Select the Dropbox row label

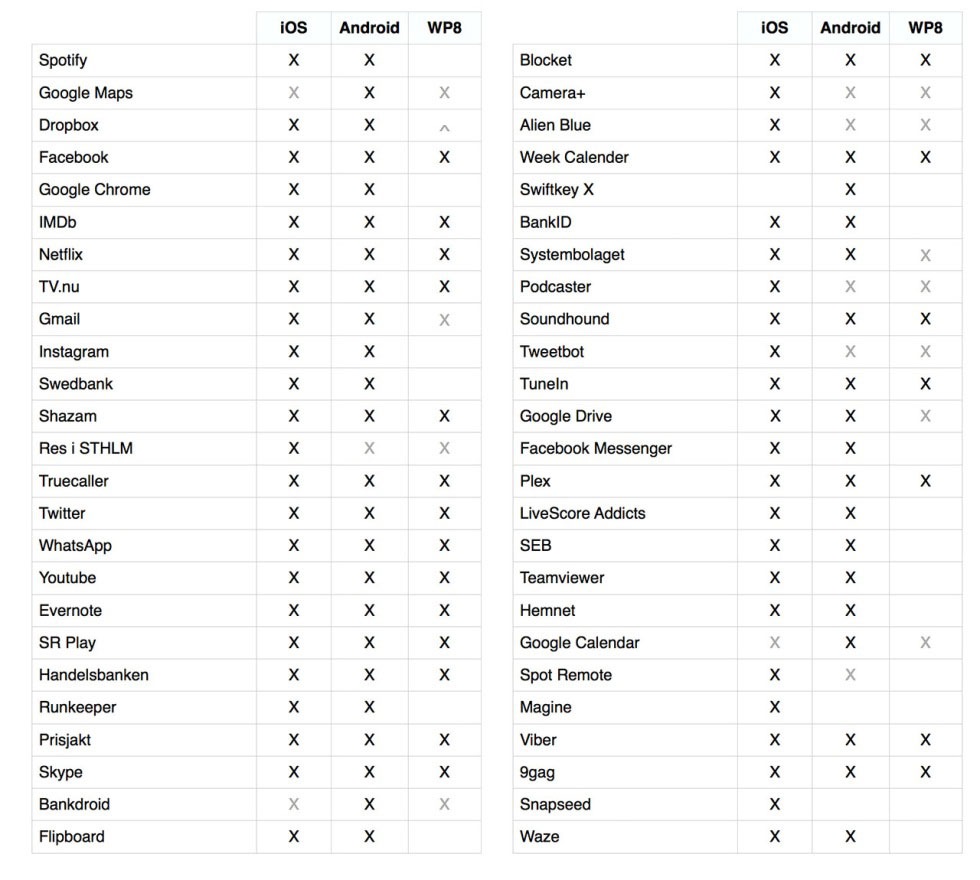tap(69, 125)
